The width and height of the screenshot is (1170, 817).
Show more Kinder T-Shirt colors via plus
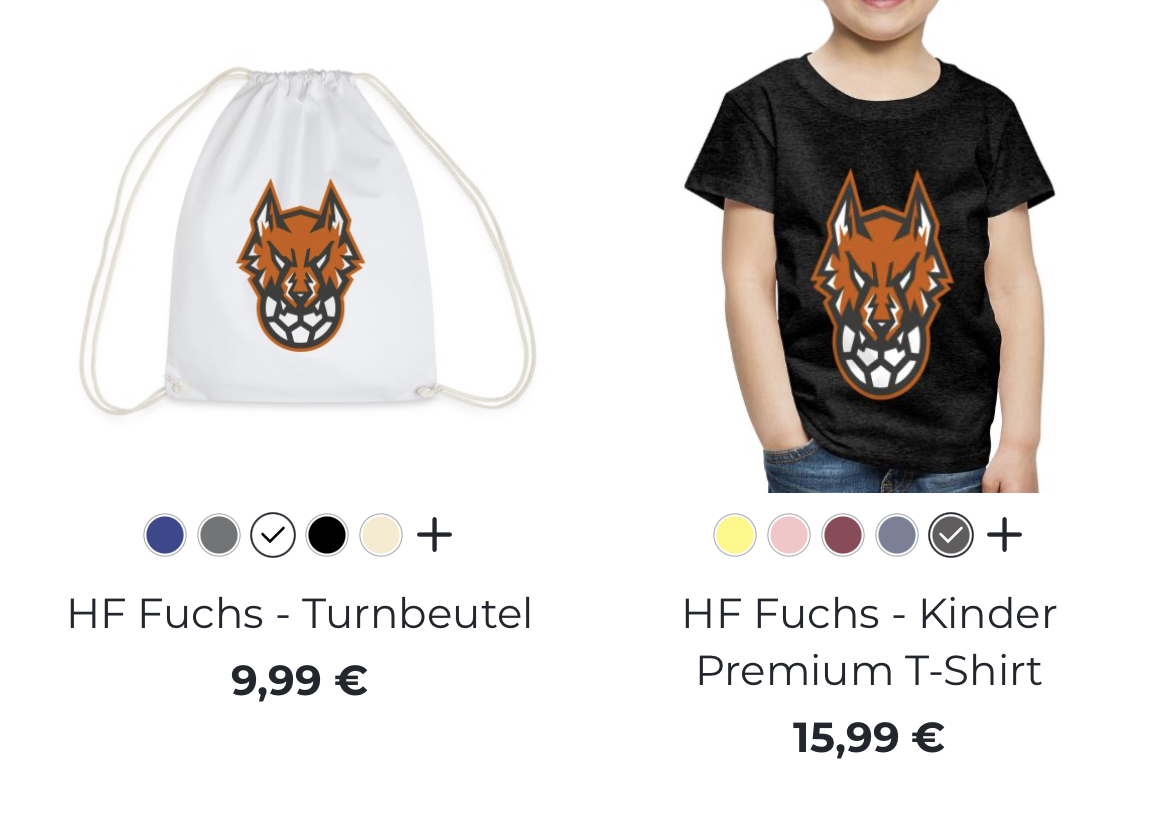[x=1004, y=535]
